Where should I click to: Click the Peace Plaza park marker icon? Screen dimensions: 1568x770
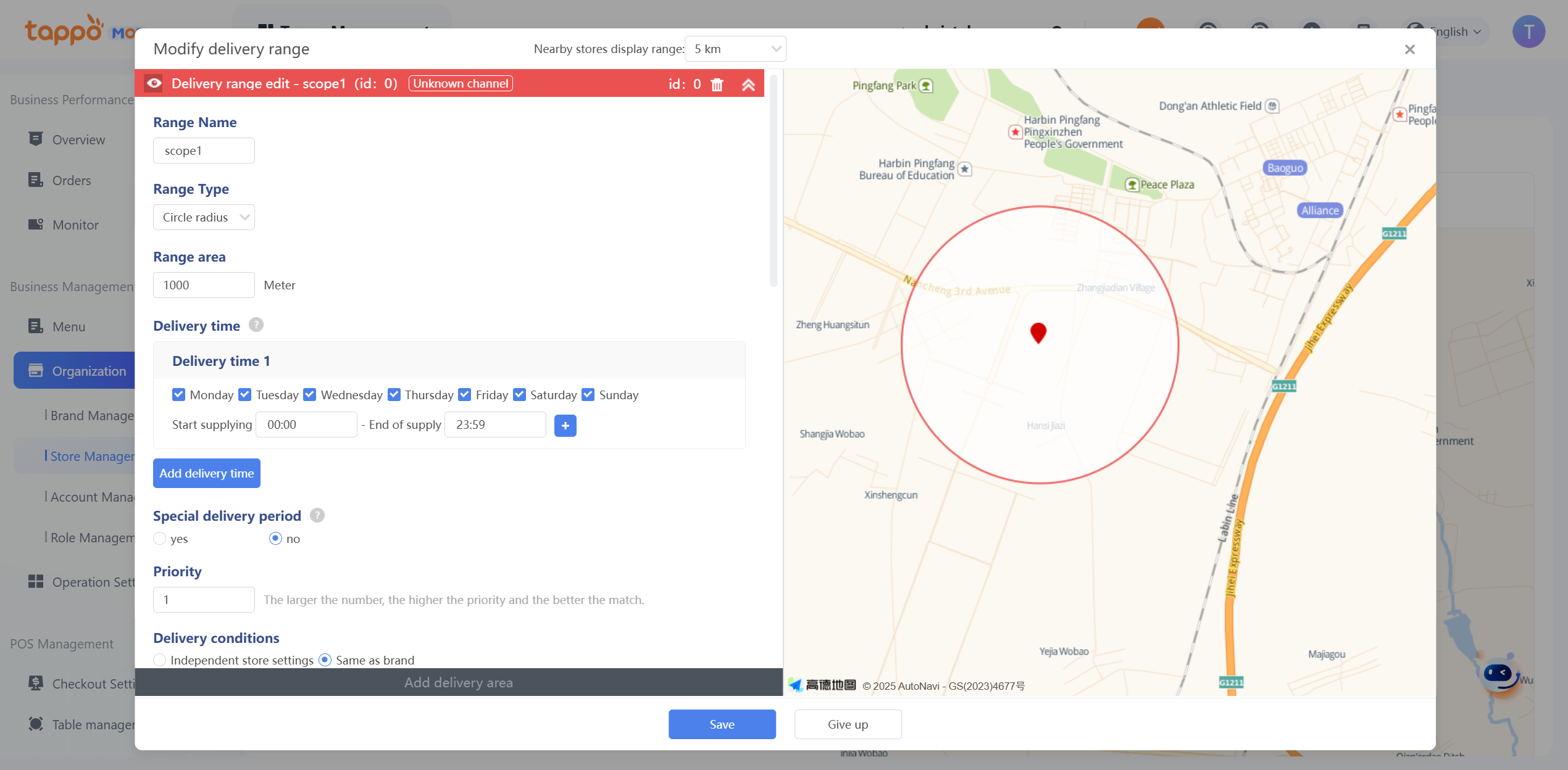pos(1132,184)
